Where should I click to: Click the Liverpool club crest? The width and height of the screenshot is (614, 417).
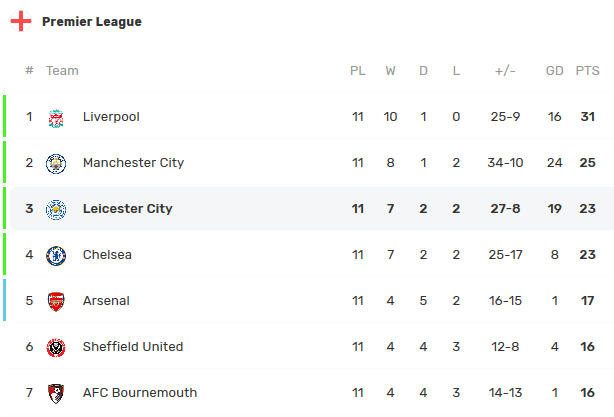56,117
